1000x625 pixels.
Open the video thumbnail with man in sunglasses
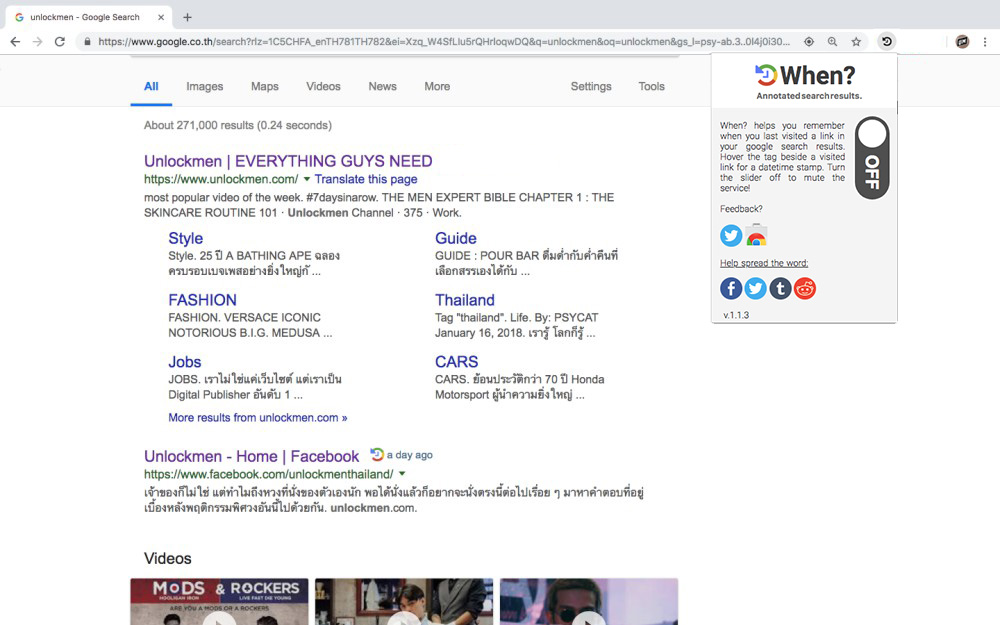point(589,601)
